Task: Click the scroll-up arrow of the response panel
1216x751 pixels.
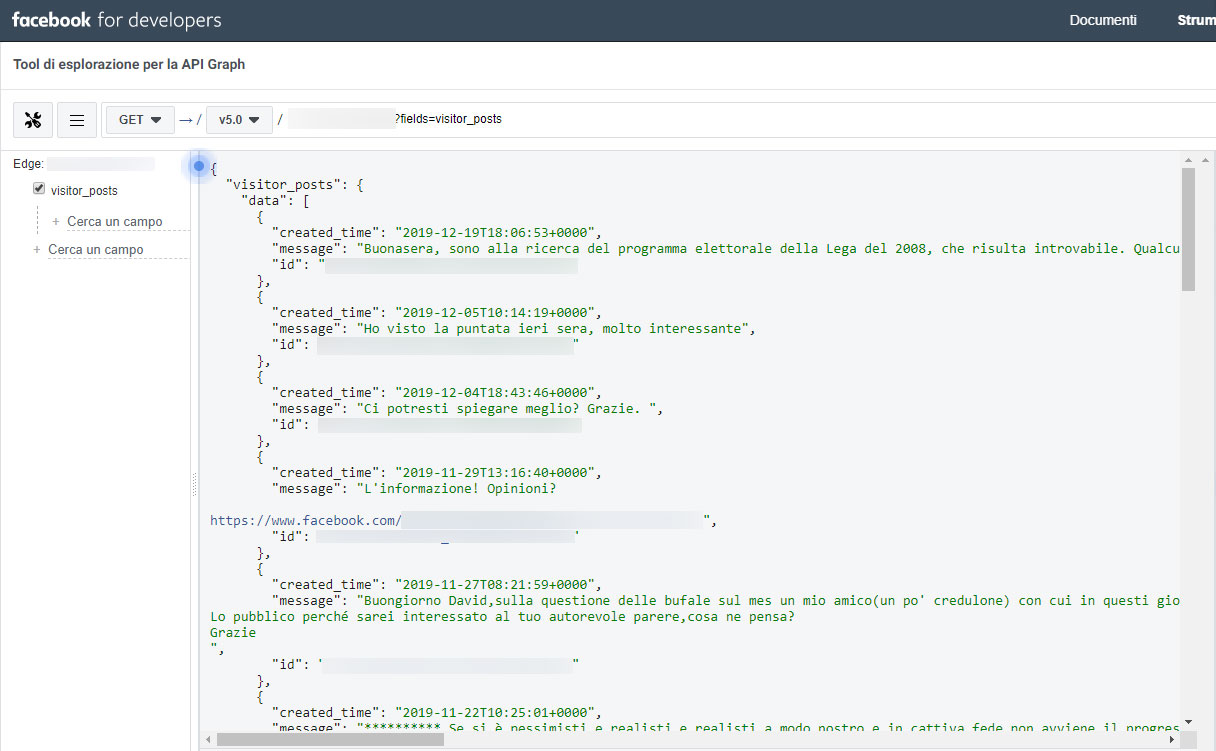Action: point(1188,160)
